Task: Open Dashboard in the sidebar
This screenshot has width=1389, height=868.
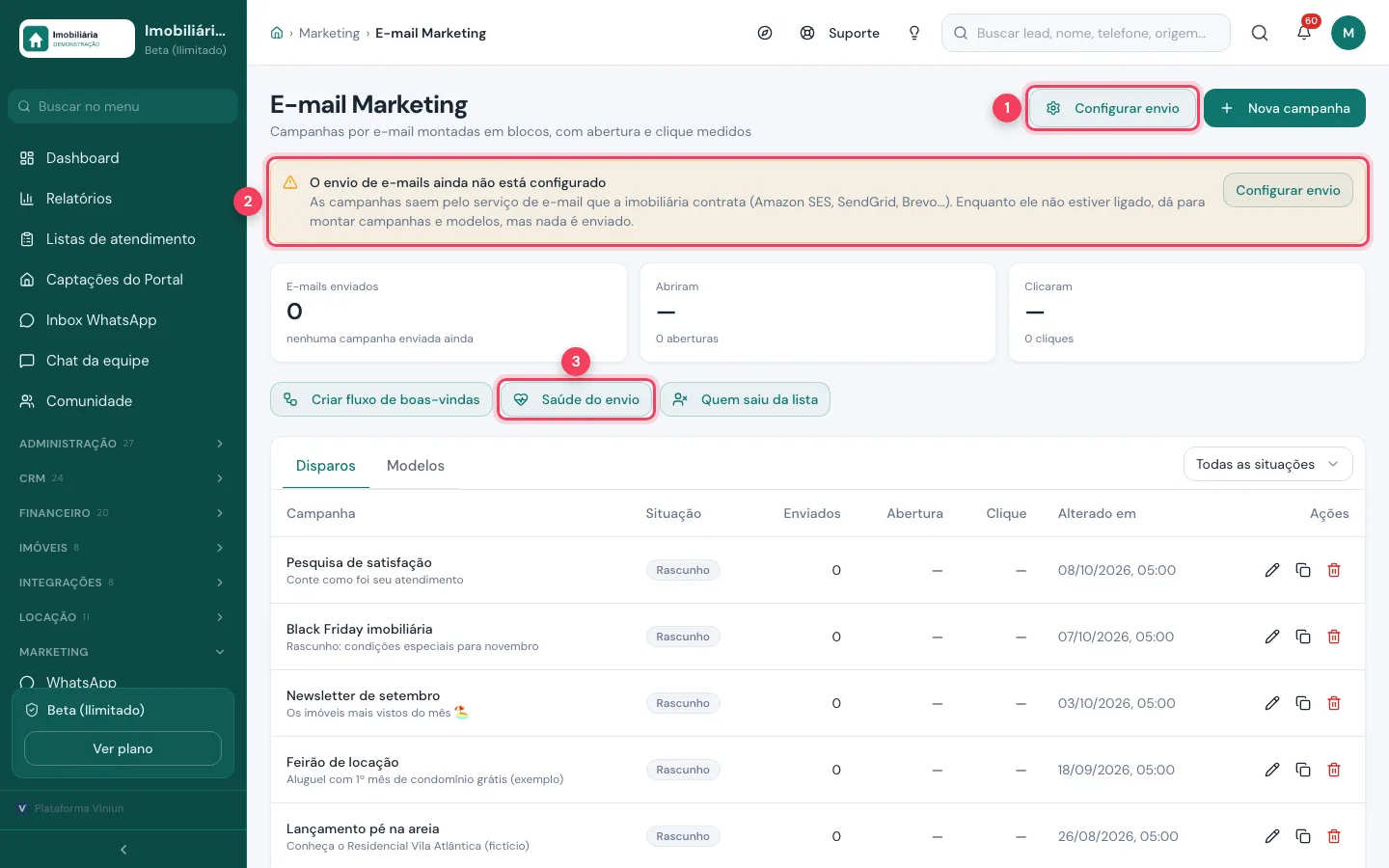Action: coord(123,158)
